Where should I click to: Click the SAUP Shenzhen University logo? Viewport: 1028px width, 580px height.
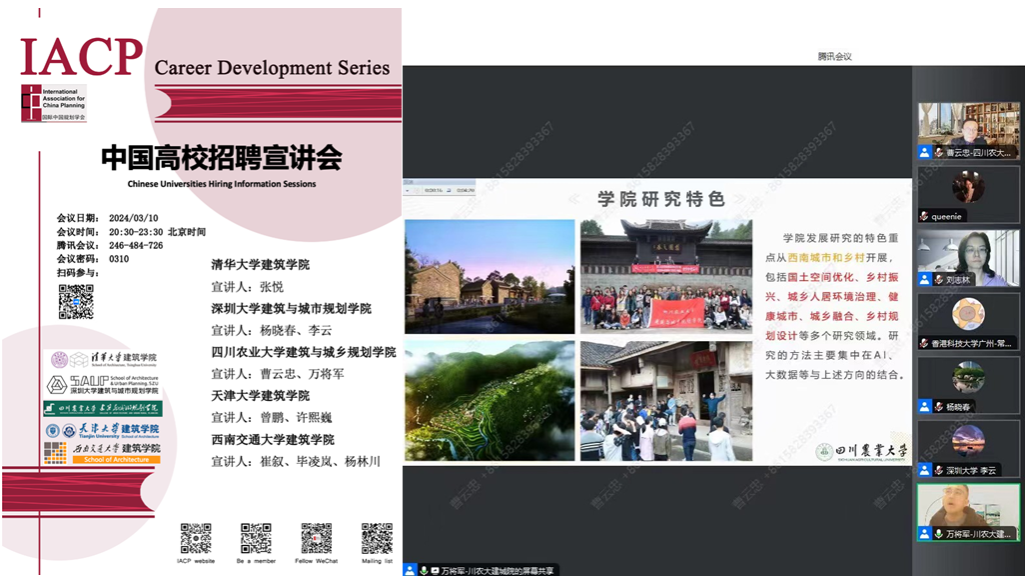point(103,384)
